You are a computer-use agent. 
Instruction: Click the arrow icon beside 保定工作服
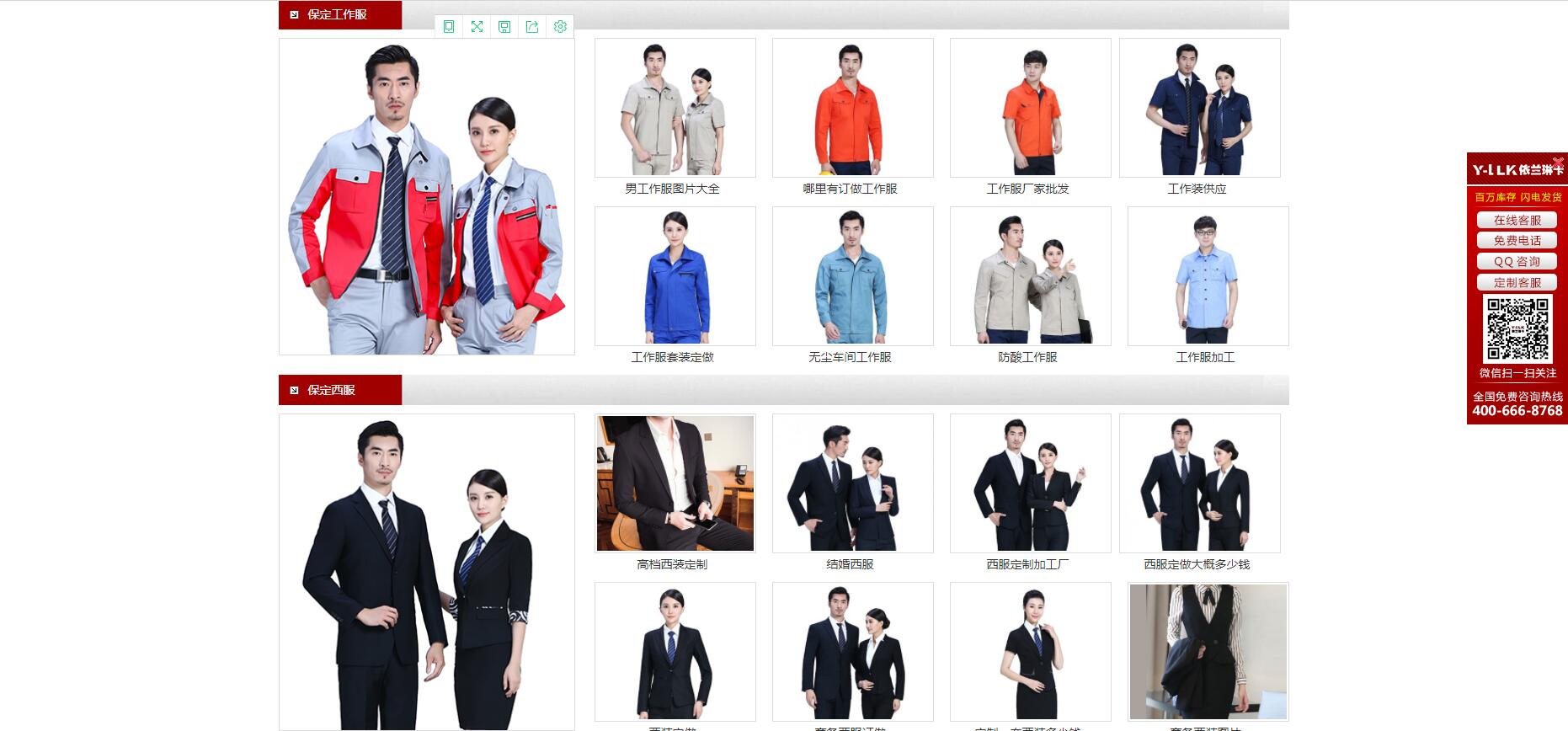pyautogui.click(x=294, y=14)
